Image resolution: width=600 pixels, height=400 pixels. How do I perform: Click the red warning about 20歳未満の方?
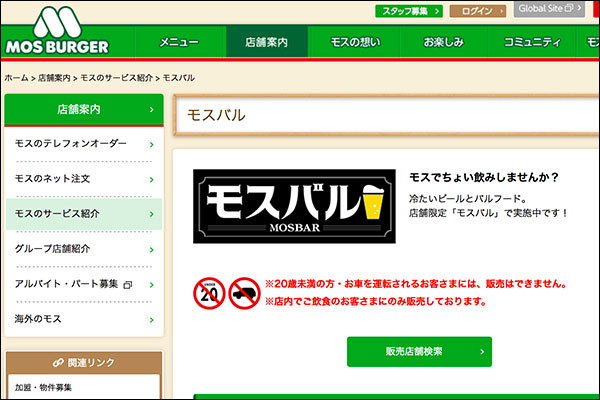click(416, 284)
